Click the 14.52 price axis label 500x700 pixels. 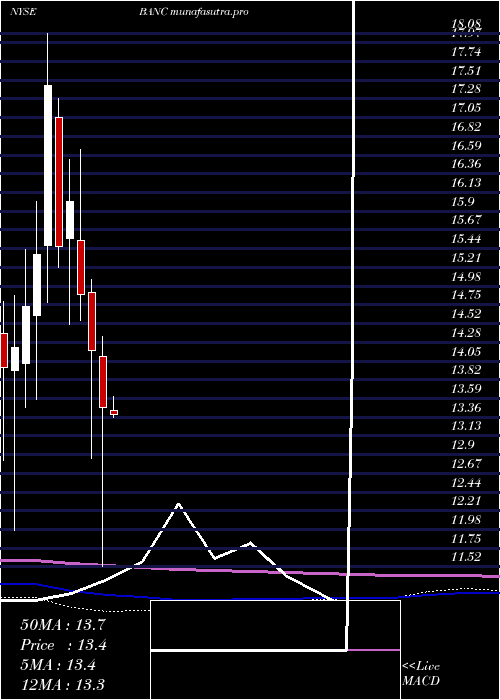tap(466, 314)
